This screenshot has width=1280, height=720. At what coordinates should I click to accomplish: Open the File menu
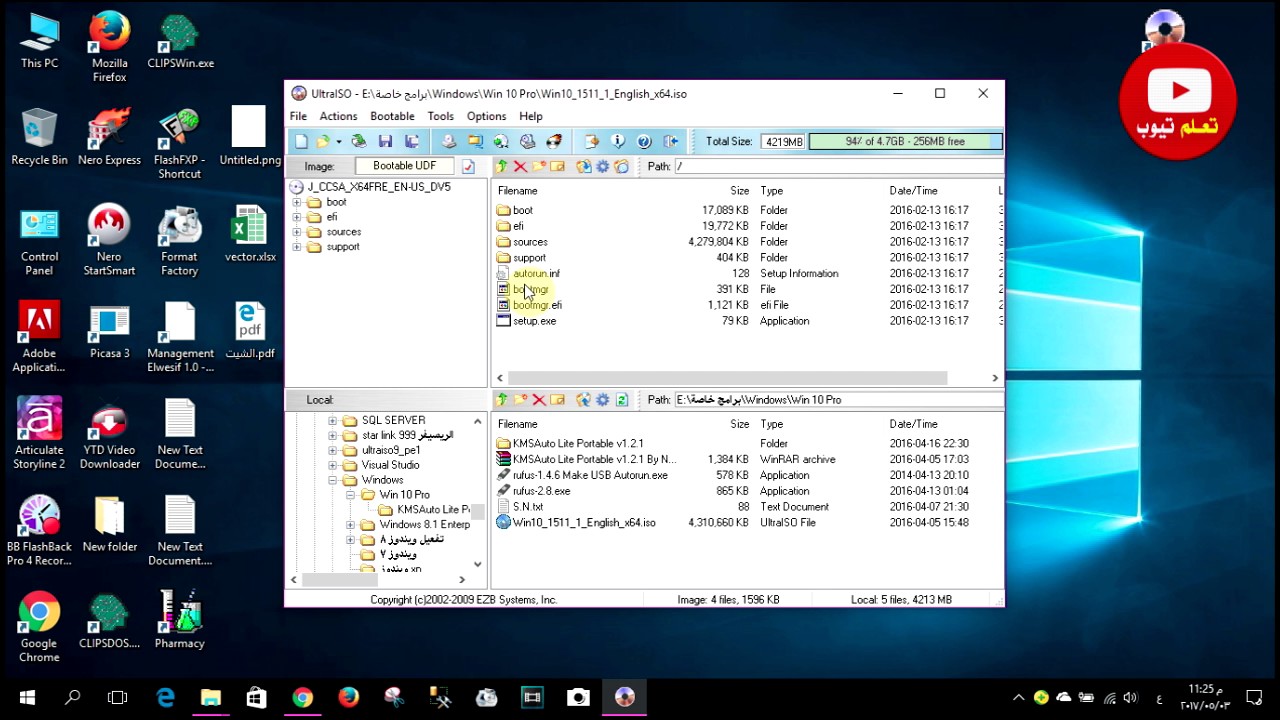(x=298, y=116)
